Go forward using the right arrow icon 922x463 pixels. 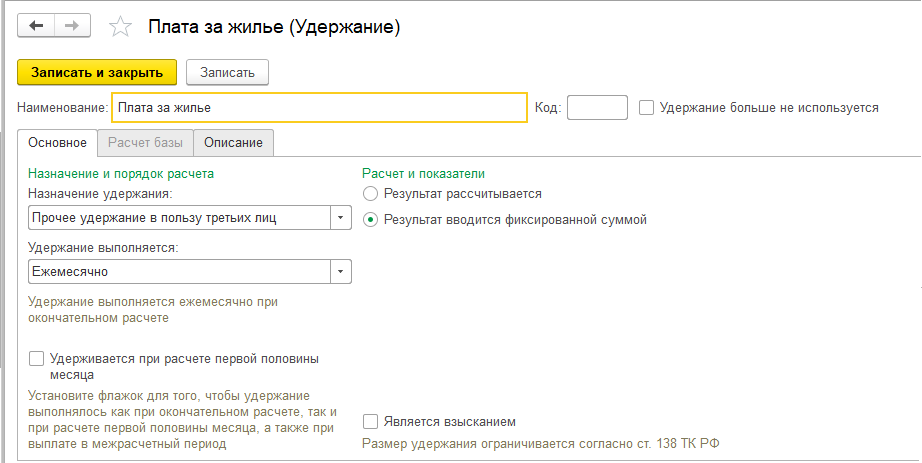tap(72, 26)
